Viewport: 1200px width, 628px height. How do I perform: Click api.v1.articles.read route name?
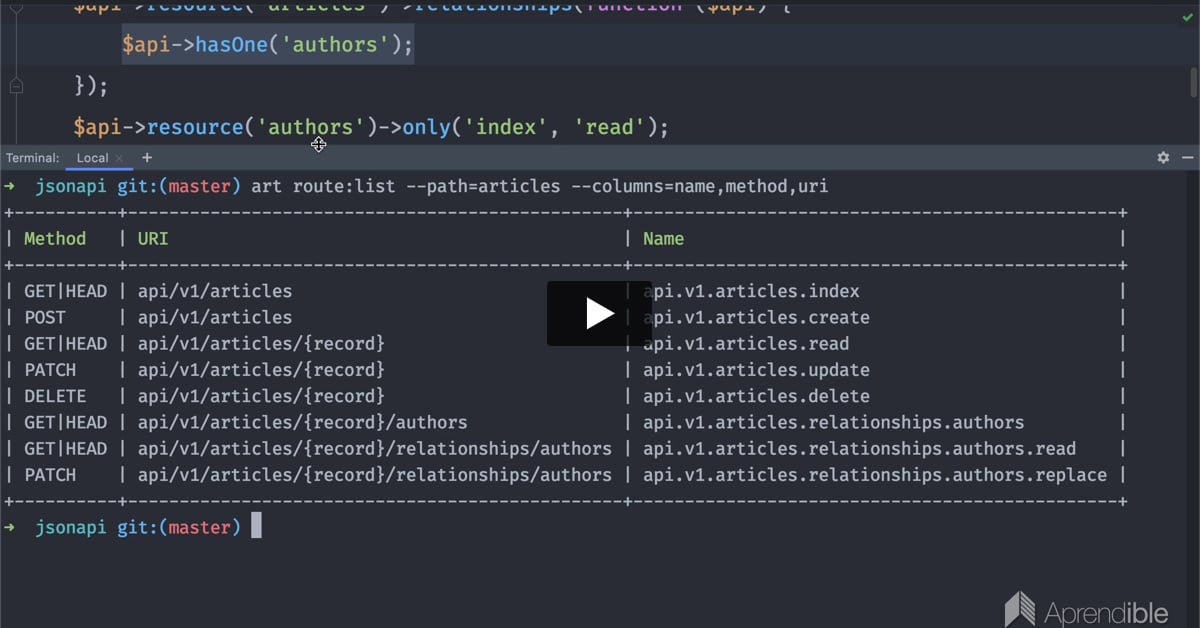coord(746,343)
